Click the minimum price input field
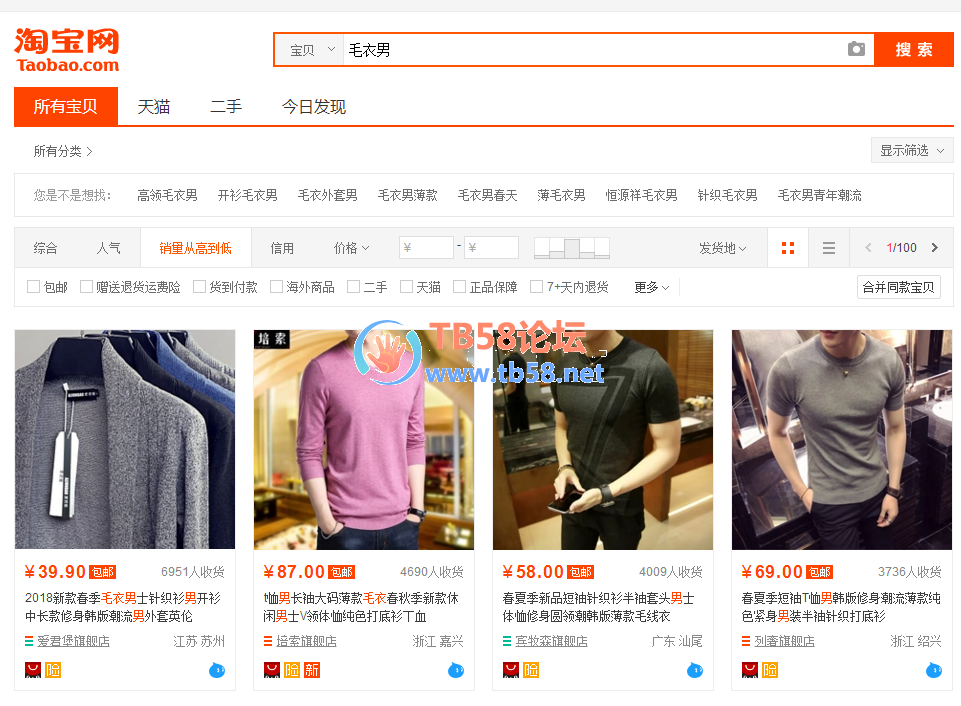Screen dimensions: 961x706 tap(427, 248)
